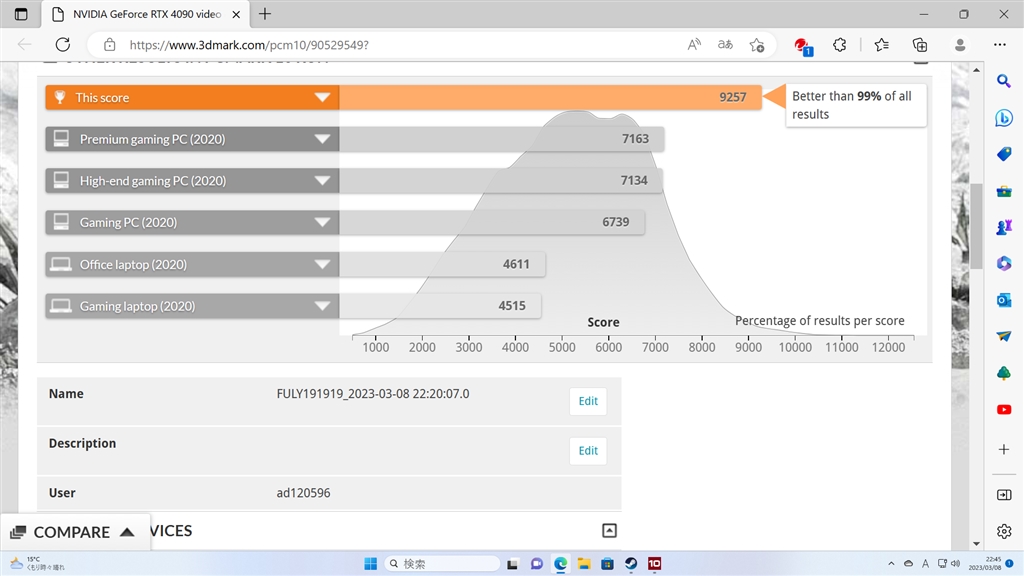This screenshot has height=576, width=1024.
Task: Open Shopping tag in sidebar
Action: pyautogui.click(x=1004, y=154)
